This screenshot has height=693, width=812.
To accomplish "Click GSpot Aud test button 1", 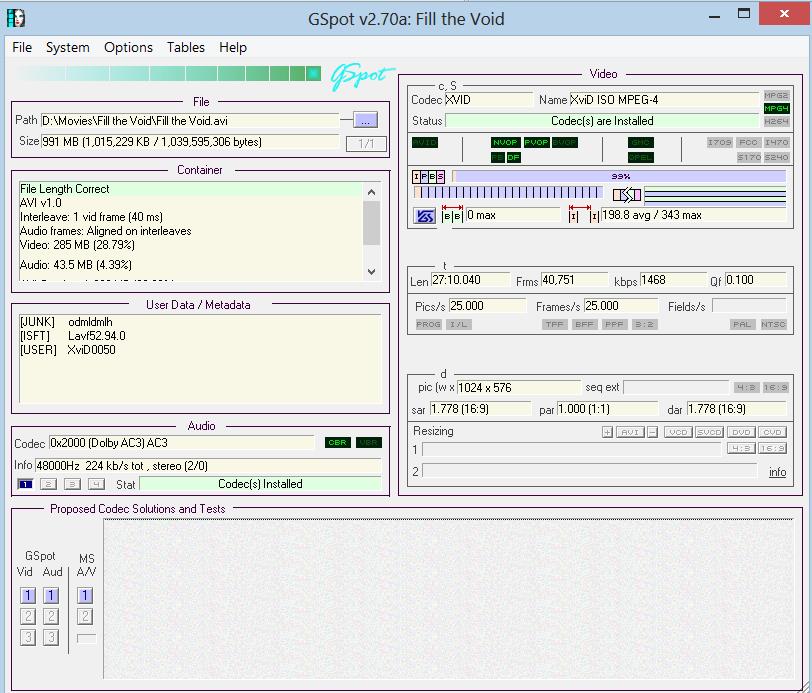I will 51,596.
